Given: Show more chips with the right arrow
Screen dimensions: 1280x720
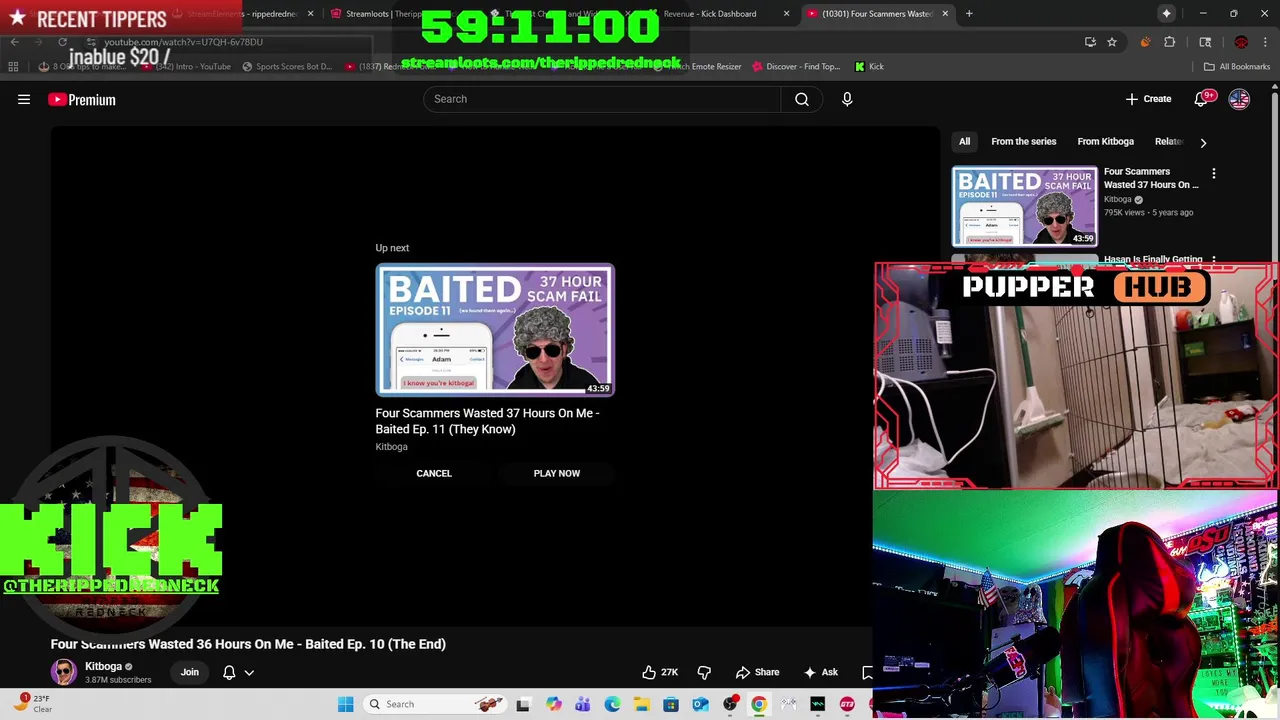Looking at the screenshot, I should click(1203, 142).
